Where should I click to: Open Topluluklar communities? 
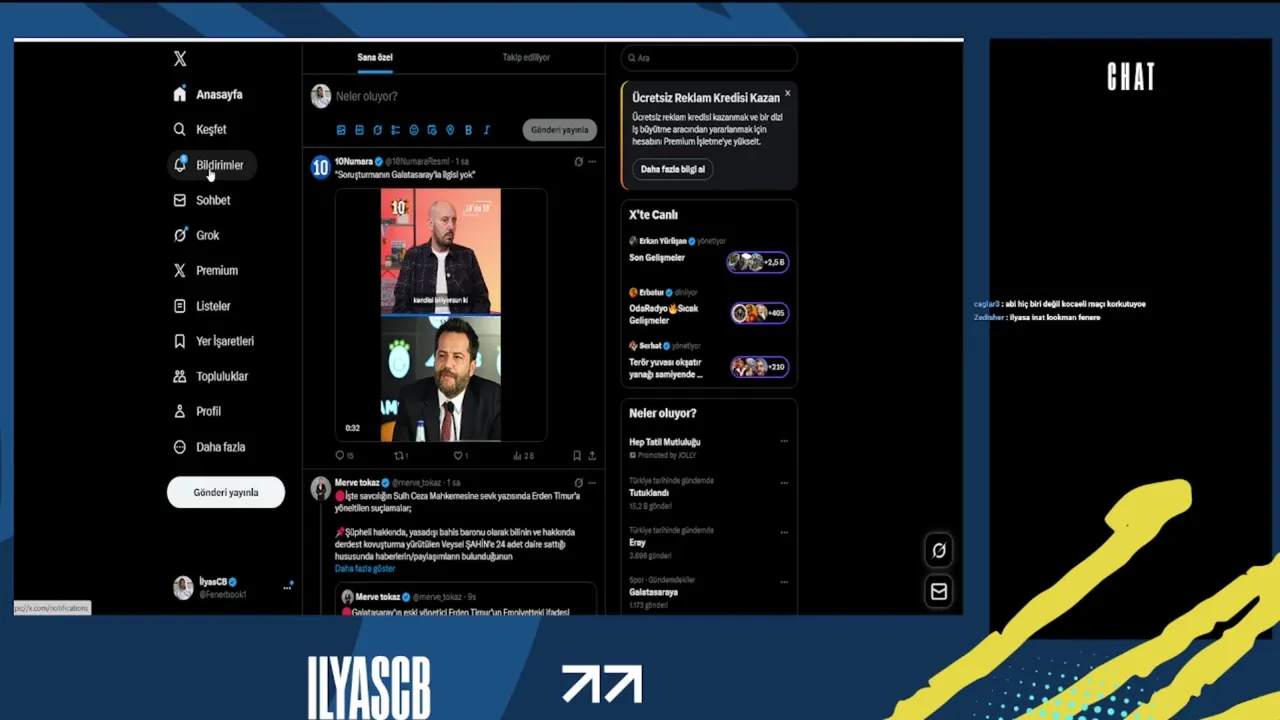[210, 376]
